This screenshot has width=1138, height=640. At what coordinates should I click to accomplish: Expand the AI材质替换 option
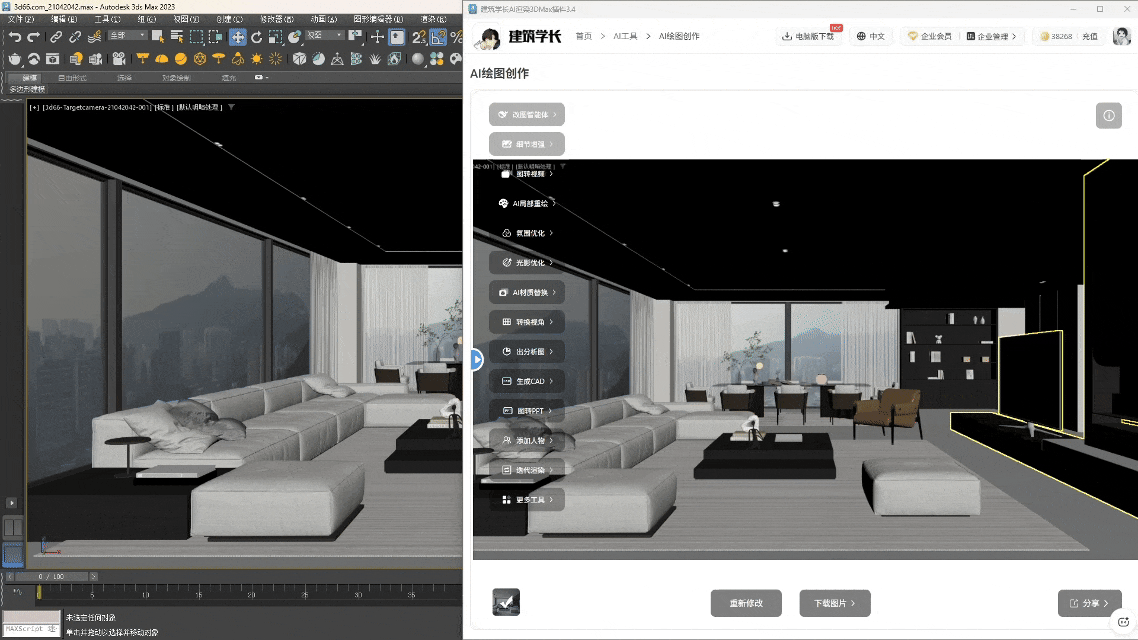527,292
